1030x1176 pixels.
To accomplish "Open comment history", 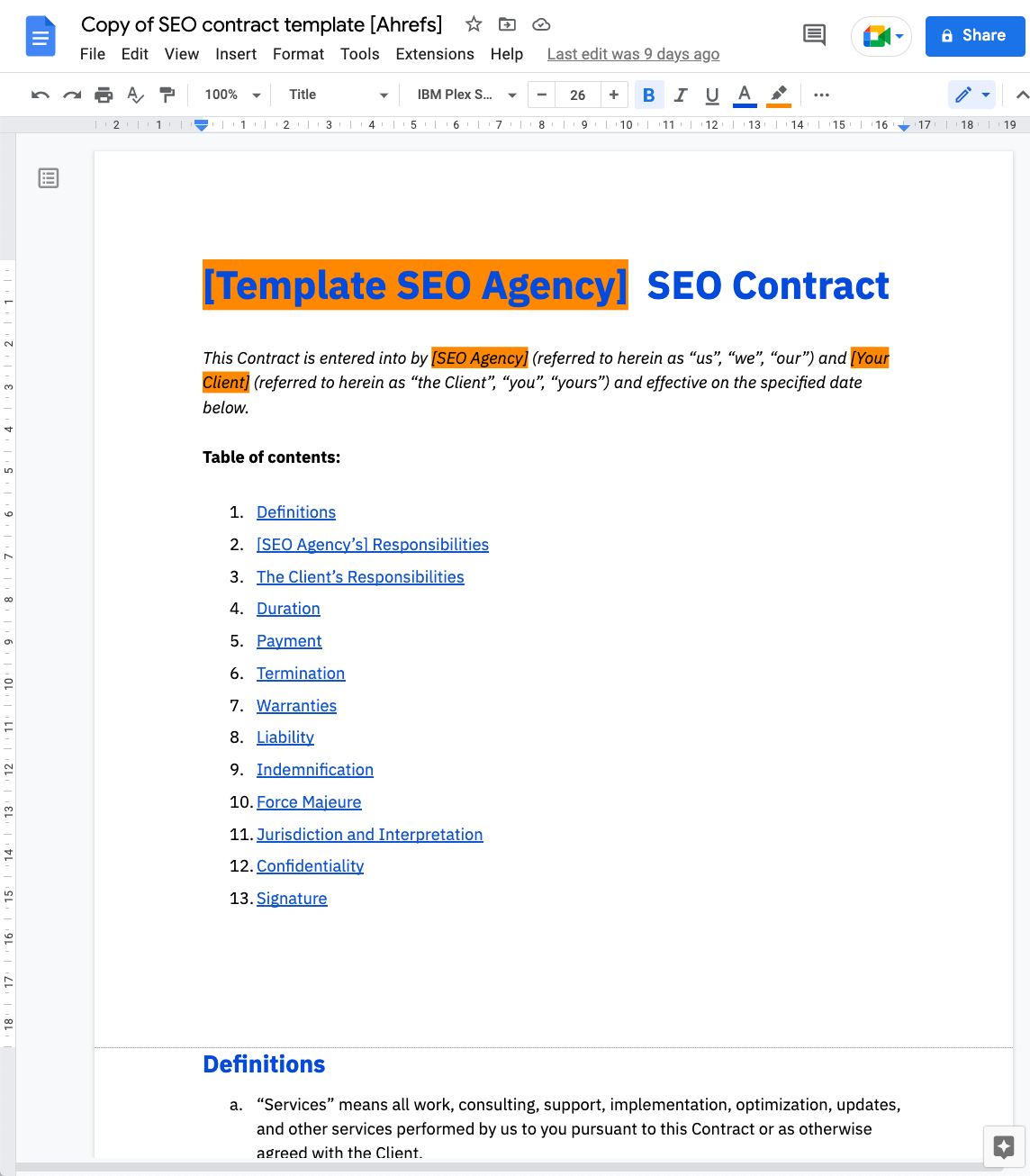I will click(814, 34).
